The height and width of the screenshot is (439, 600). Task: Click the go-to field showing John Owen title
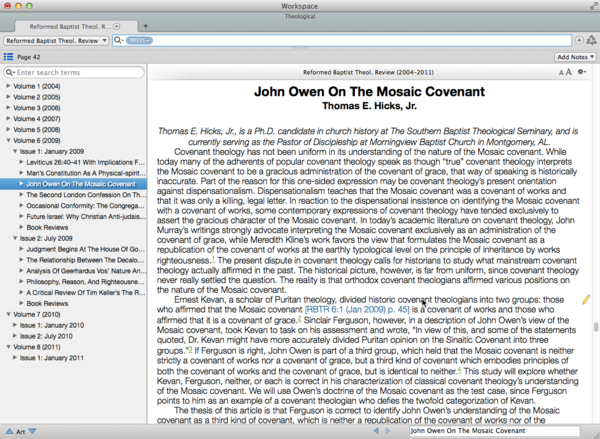click(x=494, y=431)
